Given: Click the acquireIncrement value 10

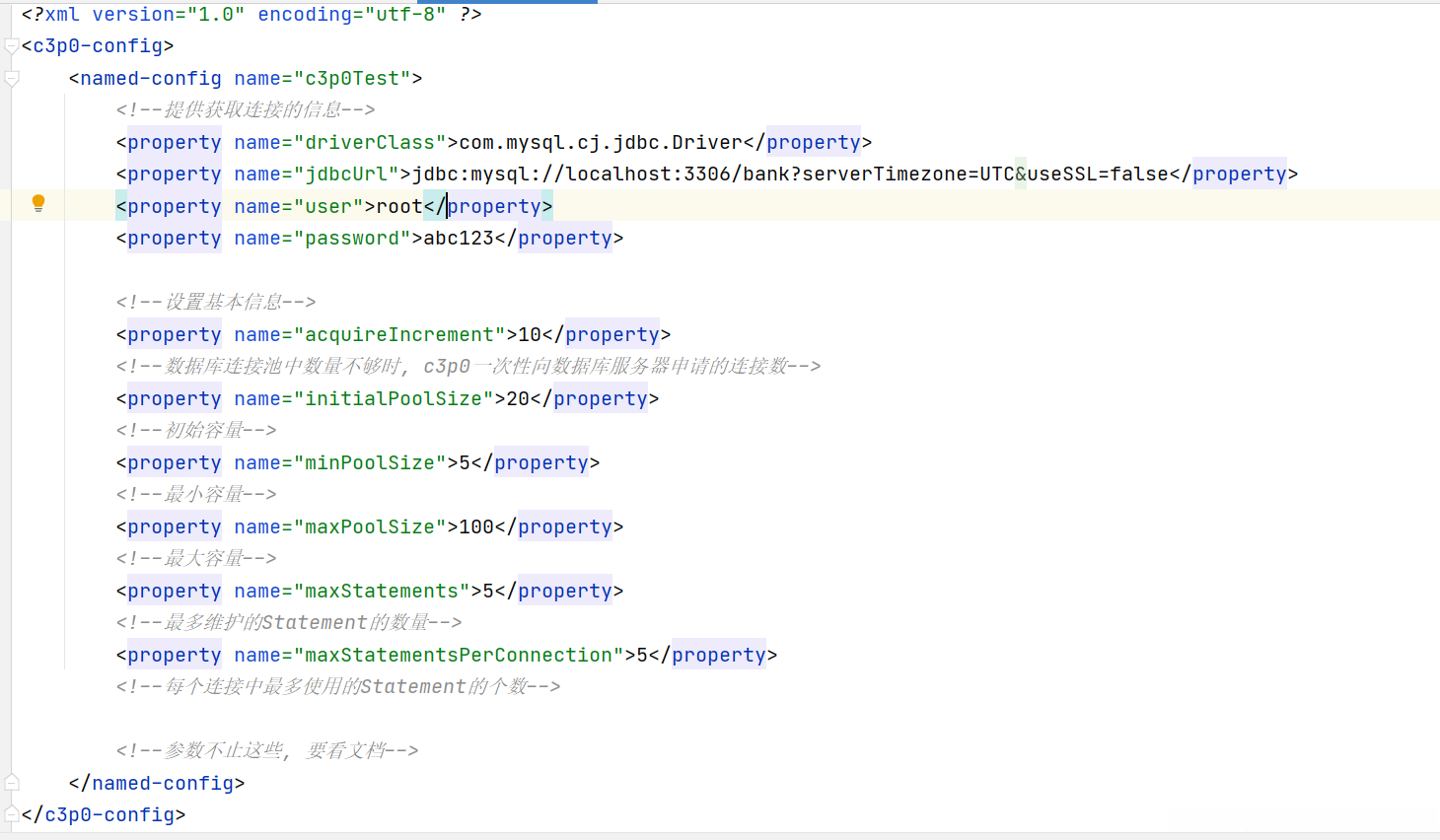Looking at the screenshot, I should [x=530, y=335].
